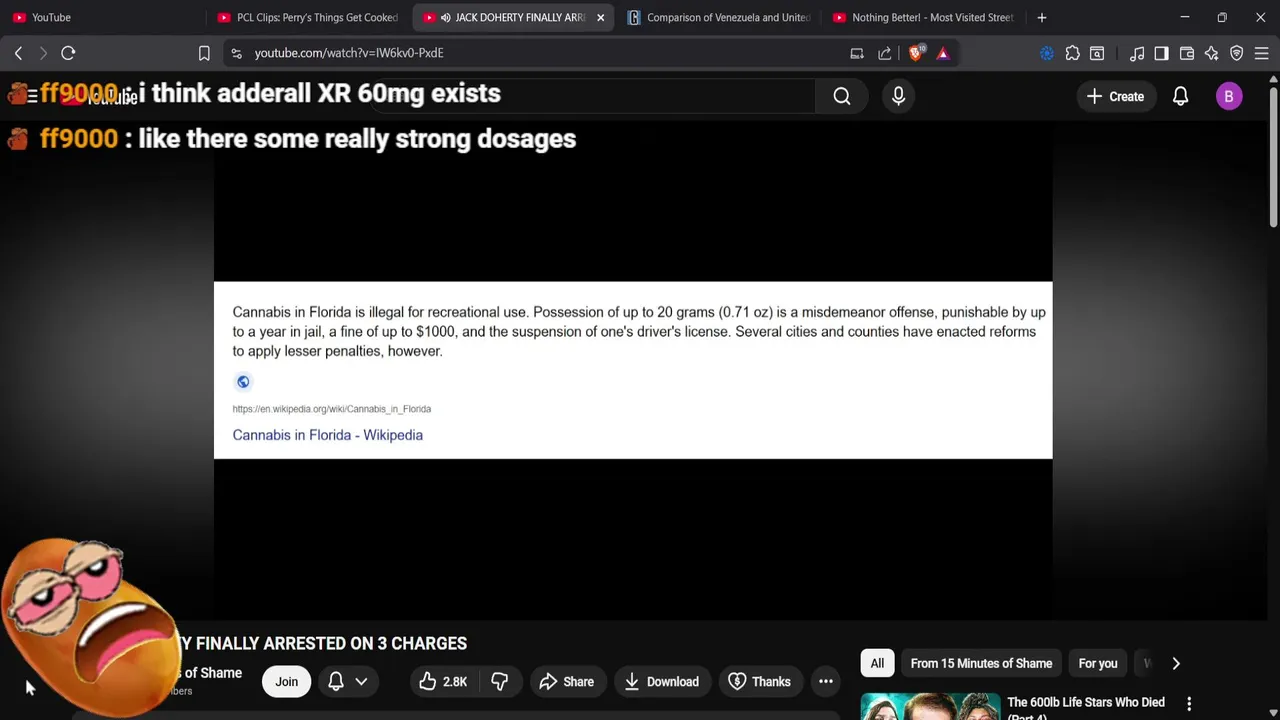Open Brave Rewards triangle icon

click(x=943, y=53)
